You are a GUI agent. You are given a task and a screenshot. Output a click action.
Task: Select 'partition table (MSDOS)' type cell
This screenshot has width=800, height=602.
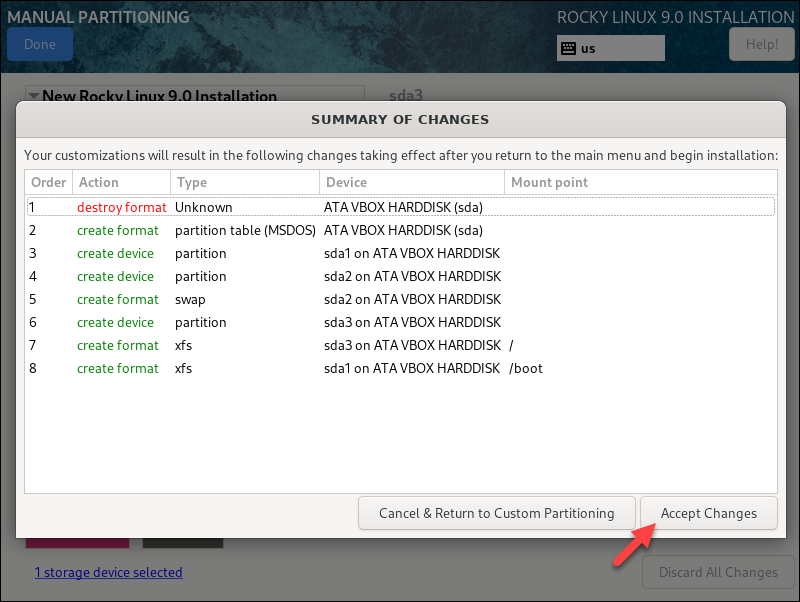coord(245,230)
